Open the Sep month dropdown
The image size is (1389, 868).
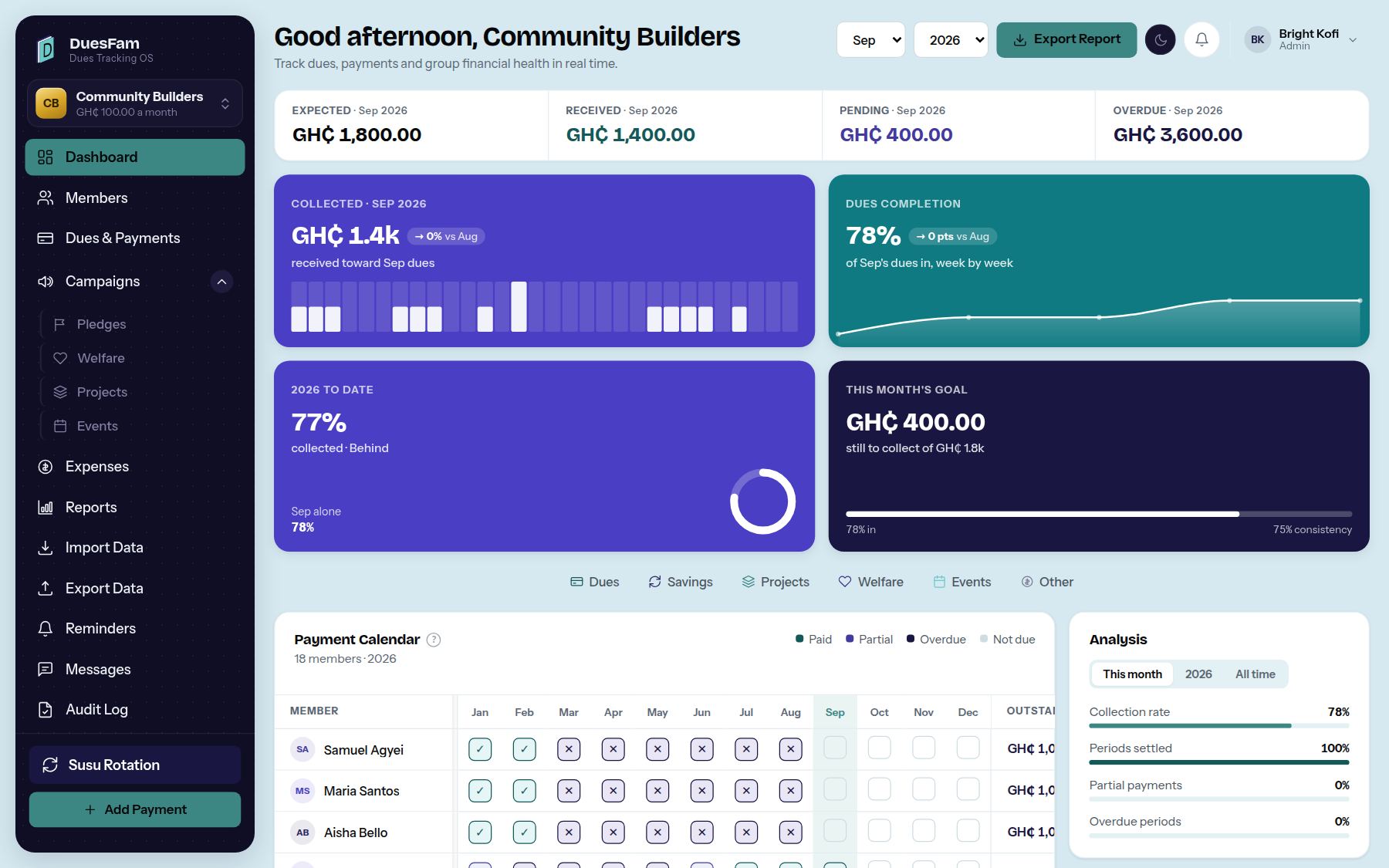[870, 39]
